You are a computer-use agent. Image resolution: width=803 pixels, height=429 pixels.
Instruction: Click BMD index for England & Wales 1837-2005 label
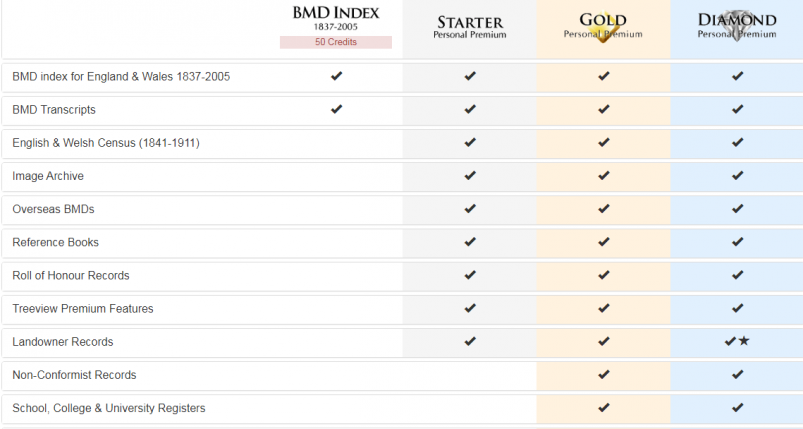click(121, 76)
